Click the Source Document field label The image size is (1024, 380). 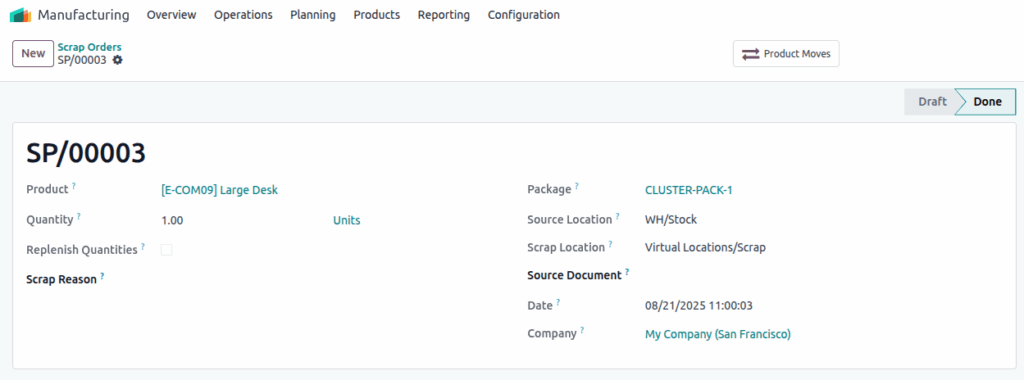(x=574, y=276)
